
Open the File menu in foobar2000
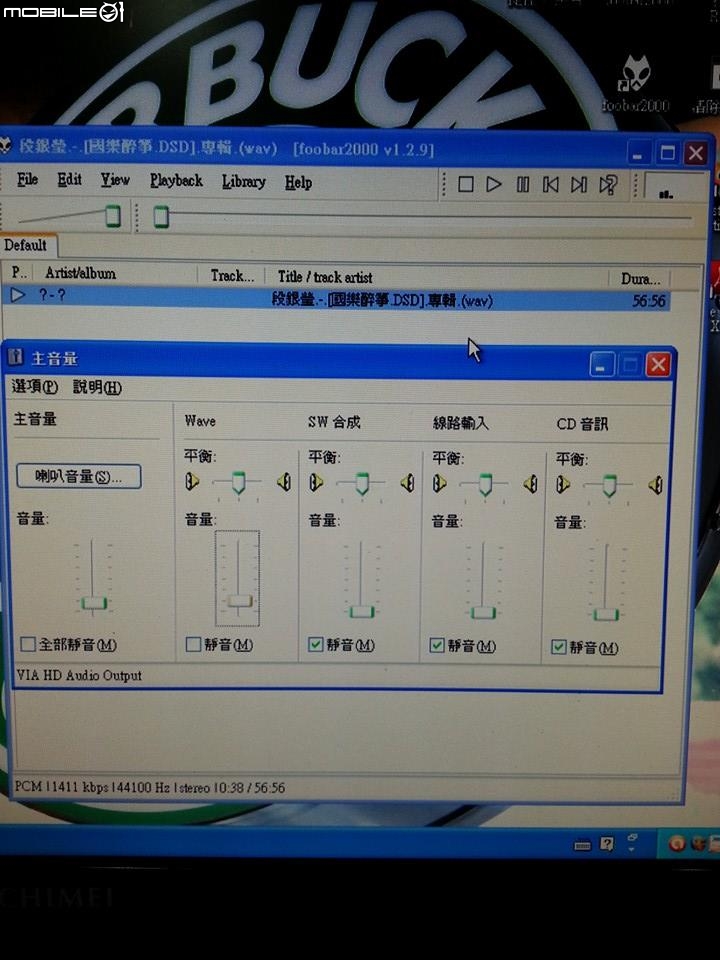(x=28, y=179)
